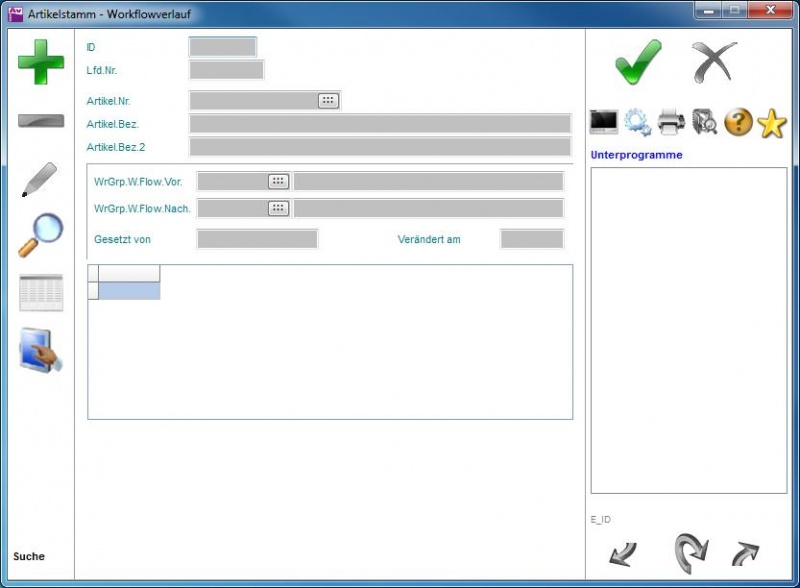This screenshot has width=800, height=588.
Task: Click the black monitor screen icon
Action: point(604,123)
